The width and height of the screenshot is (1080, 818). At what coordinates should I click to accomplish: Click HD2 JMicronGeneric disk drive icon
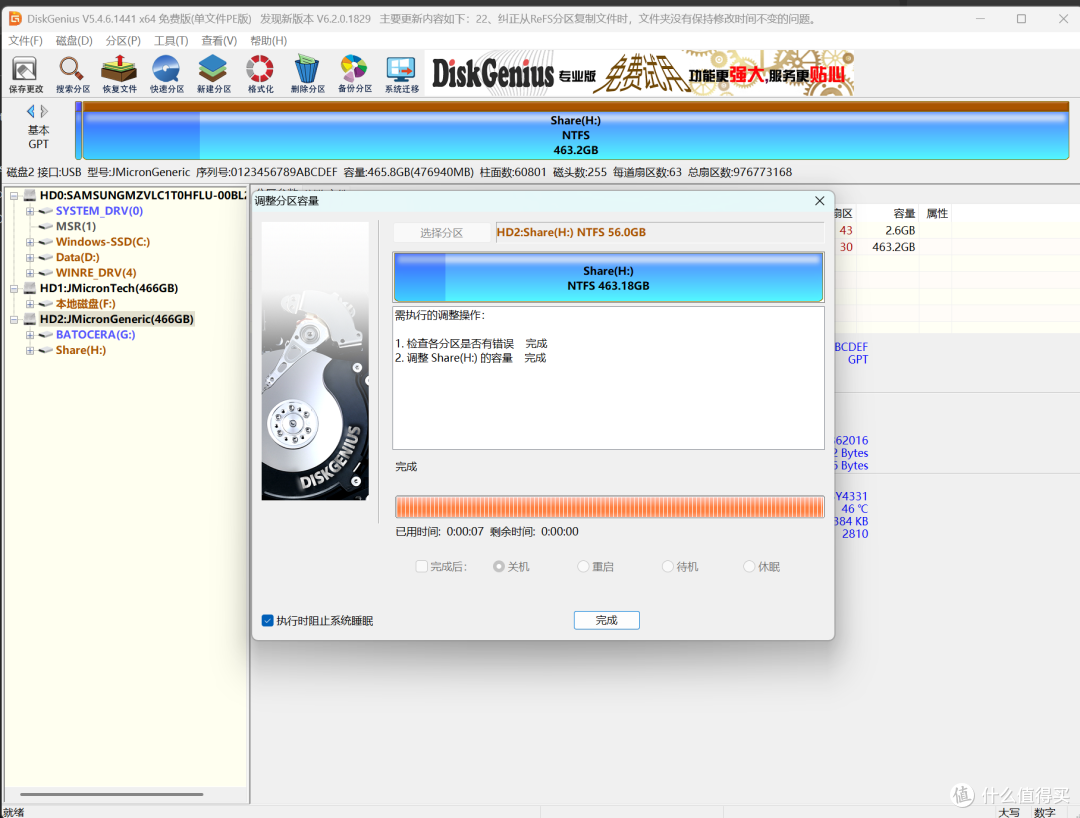tap(30, 319)
